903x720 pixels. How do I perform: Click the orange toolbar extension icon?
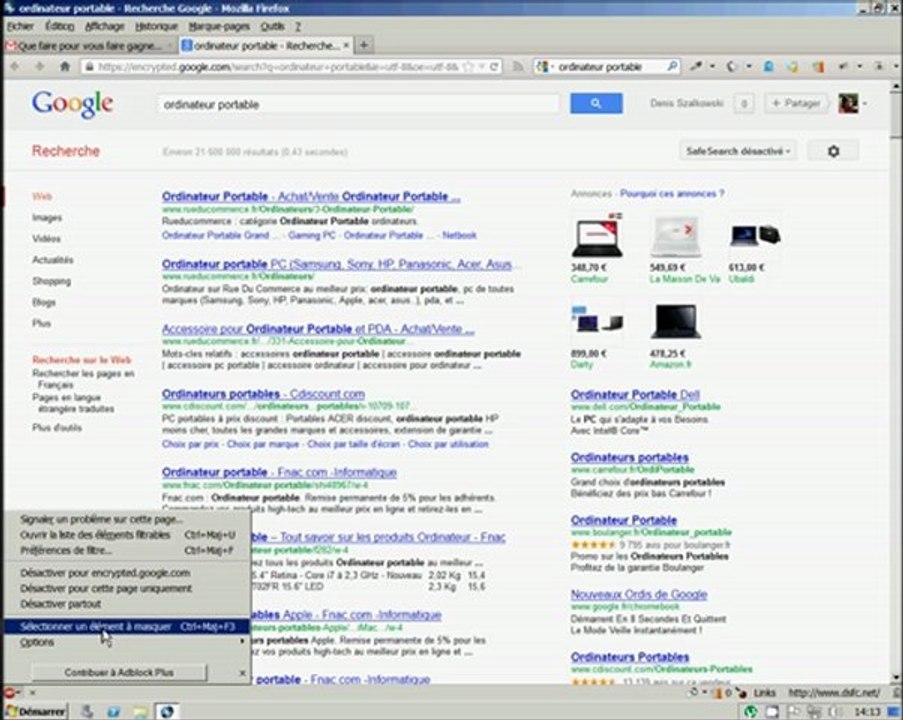point(818,67)
